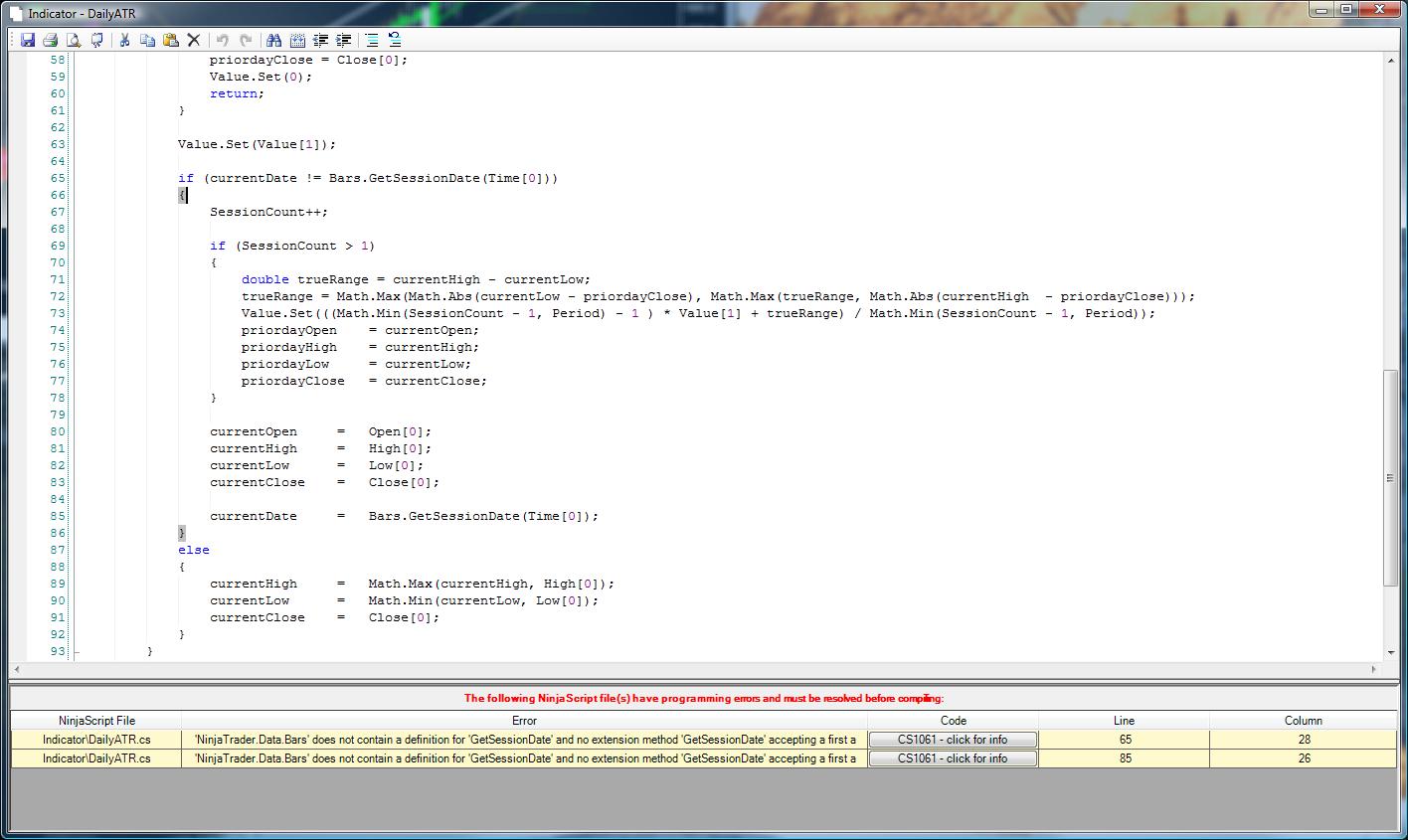Click 'priordayClose = currentClose;' on line 77
Image resolution: width=1408 pixels, height=840 pixels.
click(x=364, y=381)
